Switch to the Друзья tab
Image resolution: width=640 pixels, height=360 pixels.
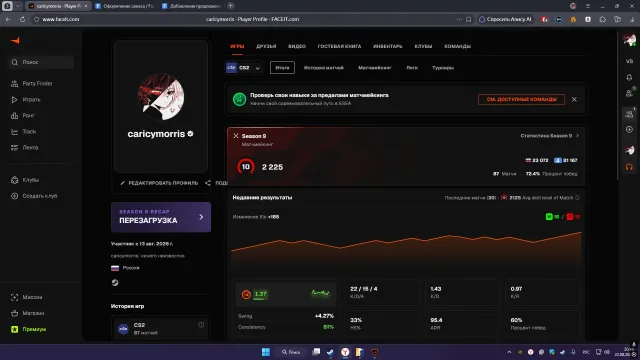coord(266,46)
